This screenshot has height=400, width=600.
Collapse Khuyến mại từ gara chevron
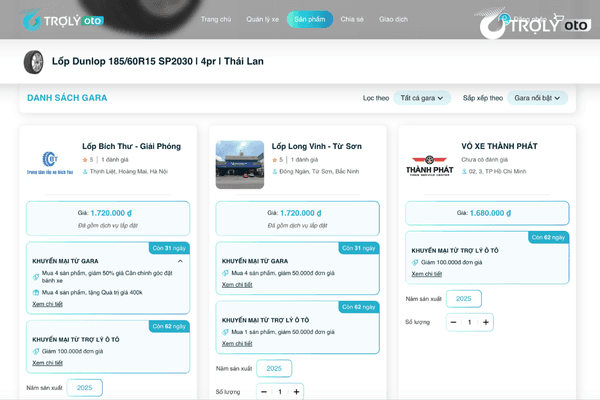[x=180, y=261]
